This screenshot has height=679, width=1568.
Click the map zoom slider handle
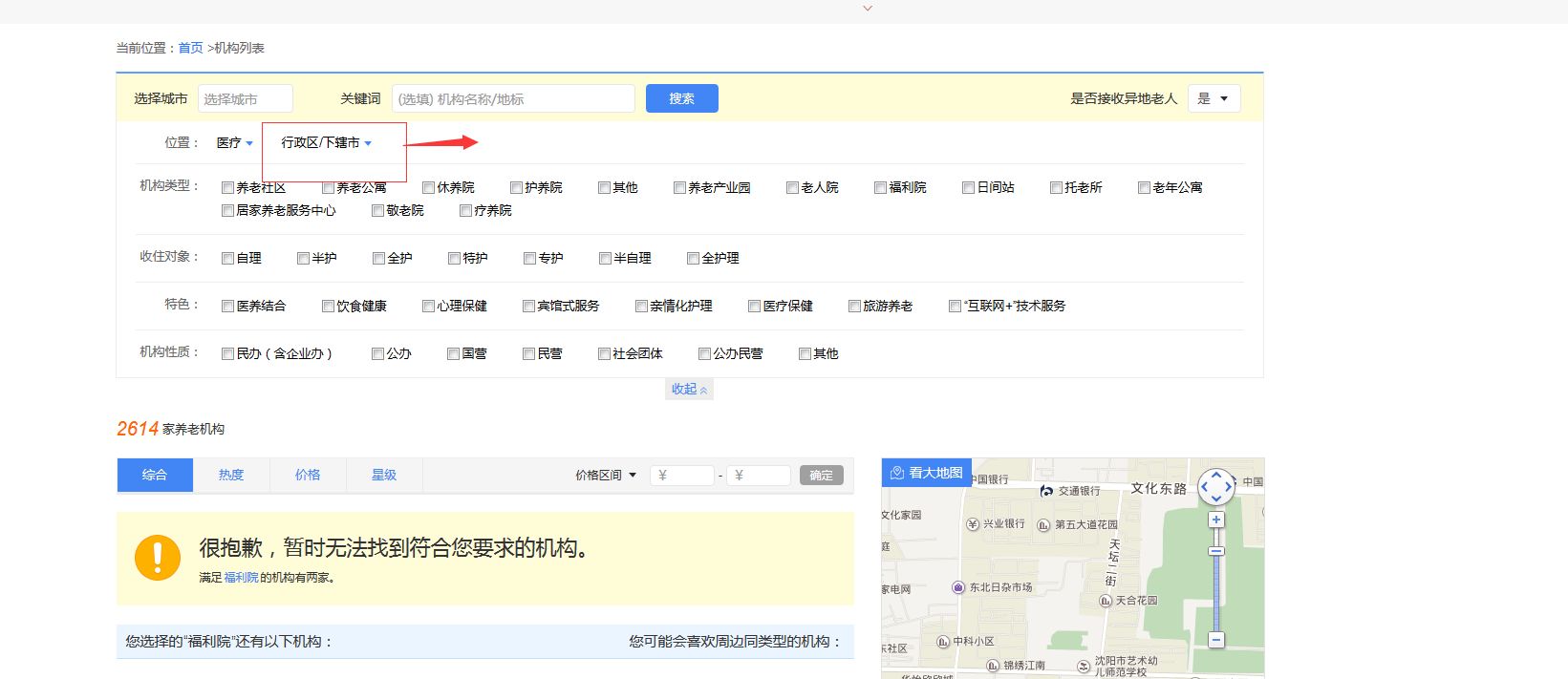click(1215, 551)
